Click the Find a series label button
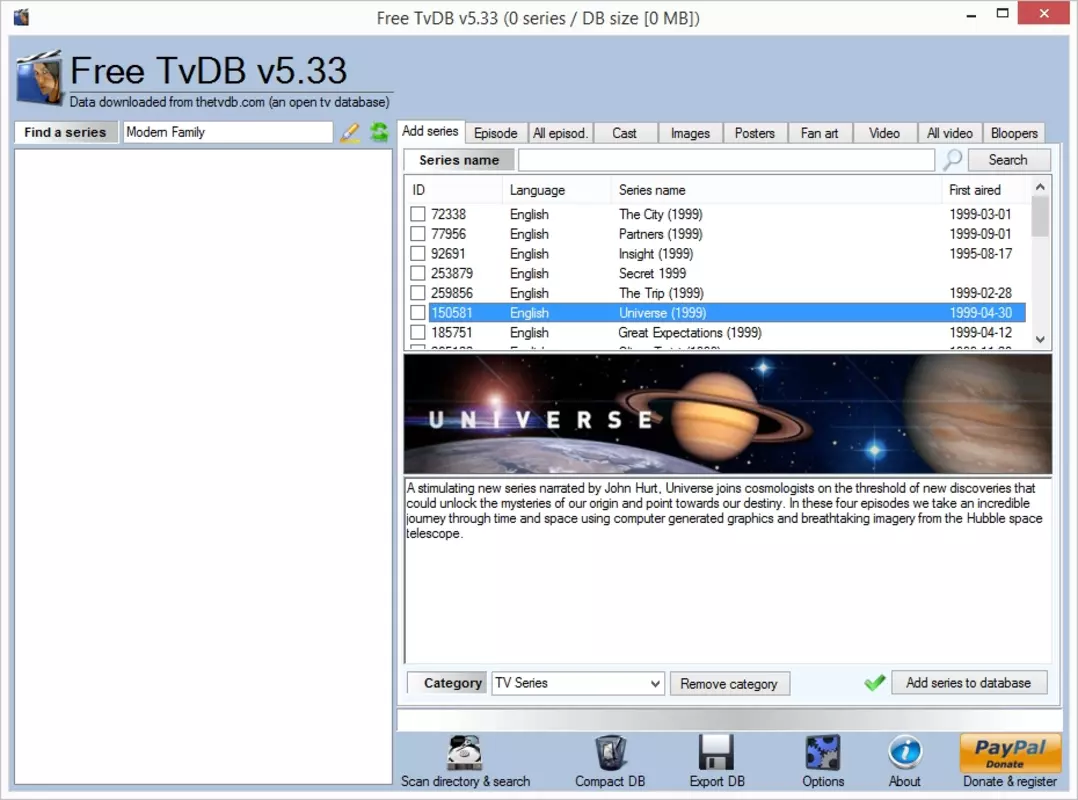The height and width of the screenshot is (800, 1078). click(66, 132)
